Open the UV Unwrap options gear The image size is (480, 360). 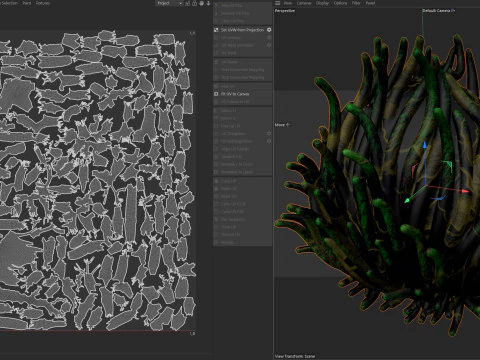pos(269,38)
